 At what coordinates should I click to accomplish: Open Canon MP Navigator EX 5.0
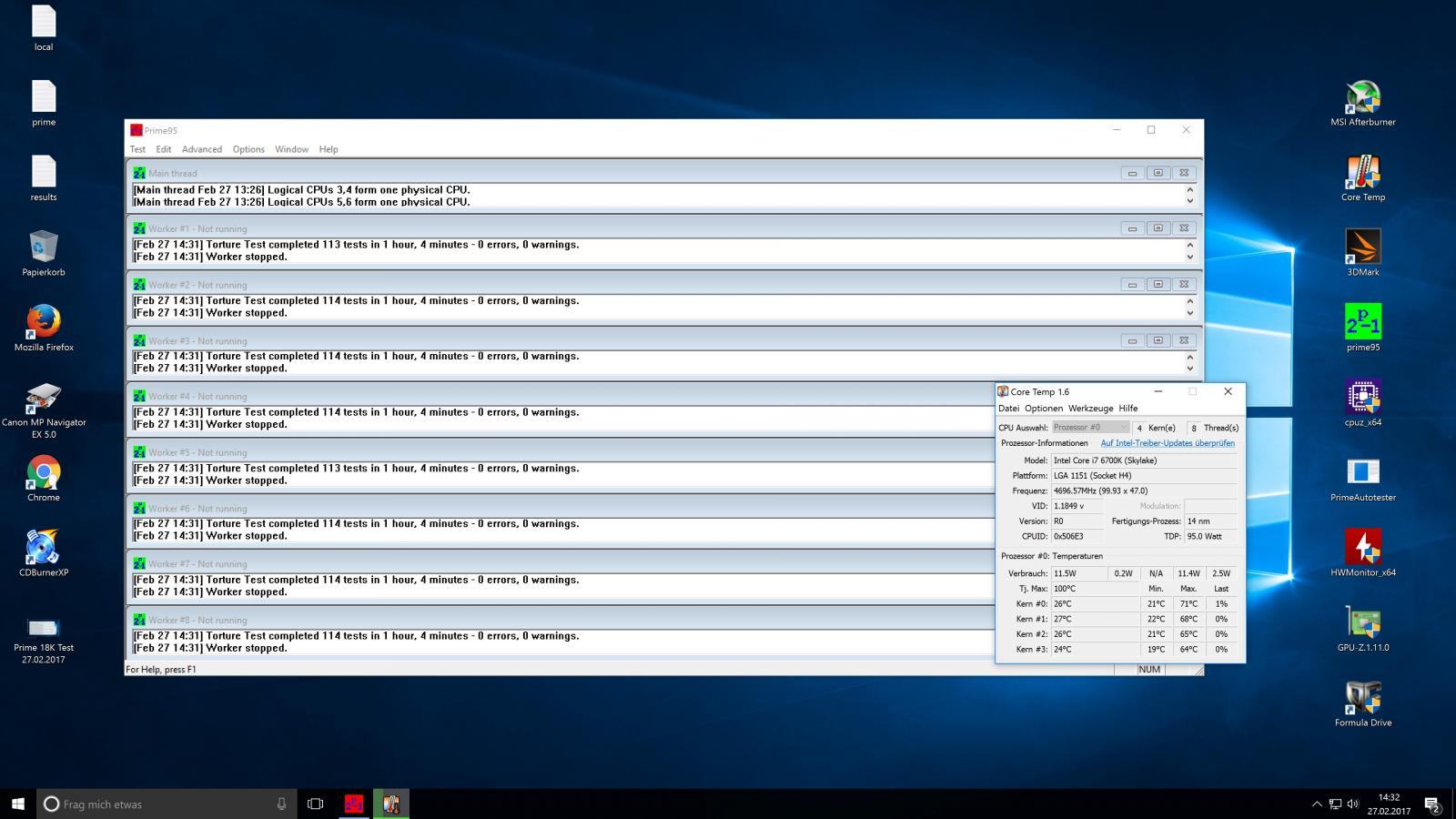[x=44, y=410]
